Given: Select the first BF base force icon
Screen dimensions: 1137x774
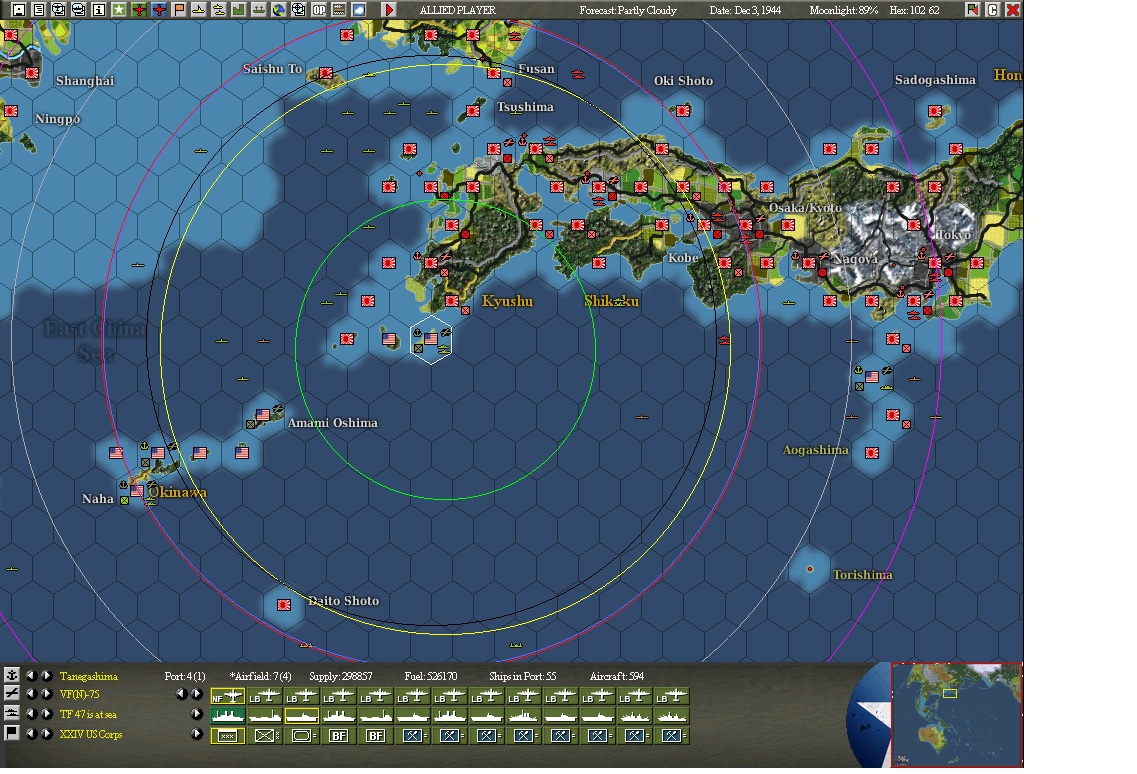Looking at the screenshot, I should pyautogui.click(x=339, y=736).
